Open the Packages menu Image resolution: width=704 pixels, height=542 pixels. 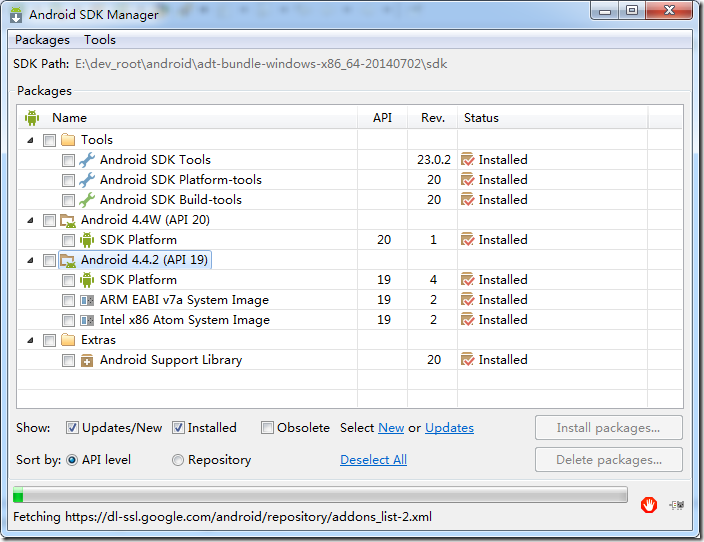coord(42,40)
